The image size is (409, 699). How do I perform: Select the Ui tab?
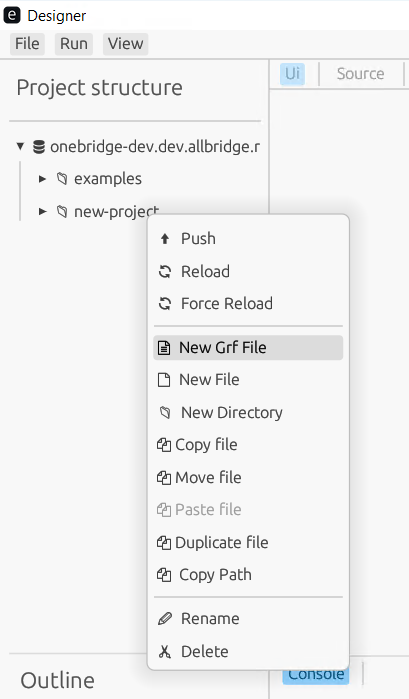click(293, 74)
